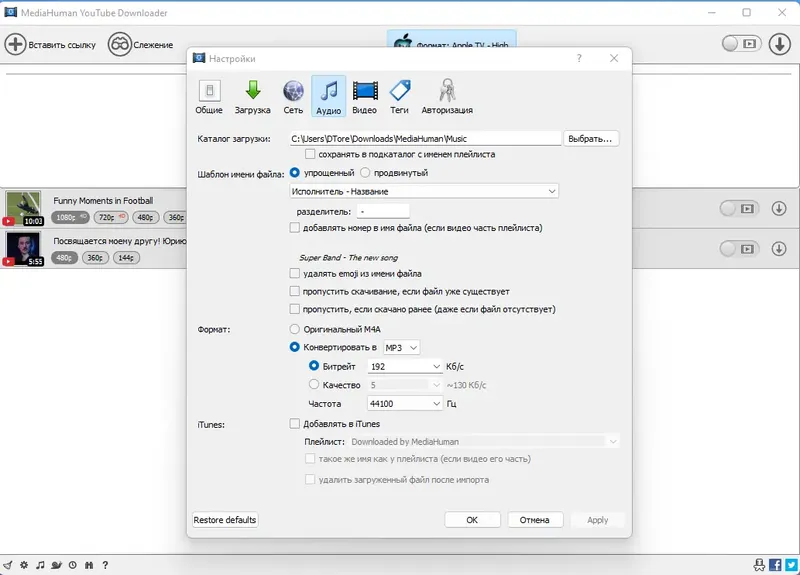Switch to the Видео tab
800x575 pixels.
coord(365,96)
